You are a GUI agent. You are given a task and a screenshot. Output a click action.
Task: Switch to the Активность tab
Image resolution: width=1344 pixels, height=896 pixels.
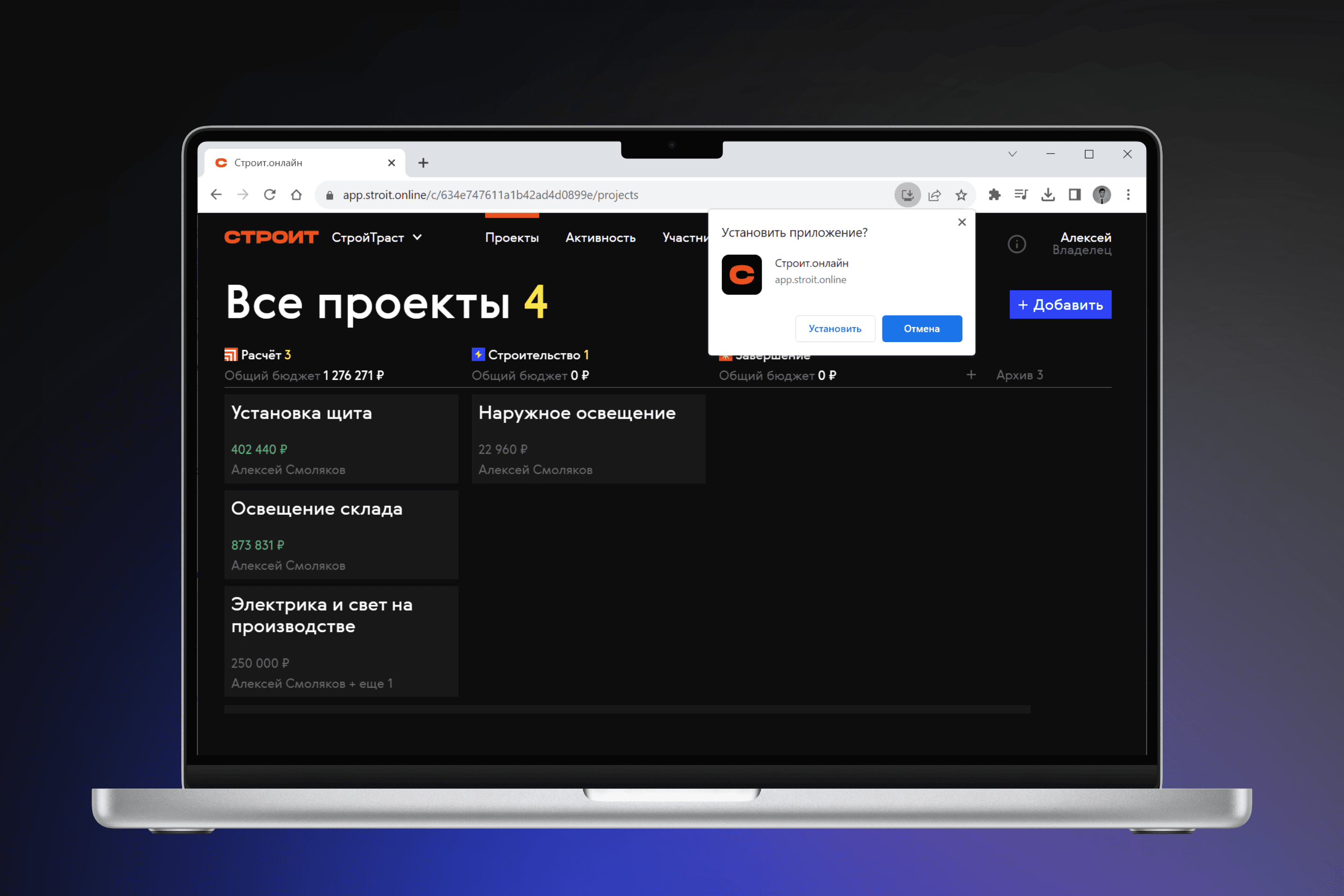coord(601,238)
